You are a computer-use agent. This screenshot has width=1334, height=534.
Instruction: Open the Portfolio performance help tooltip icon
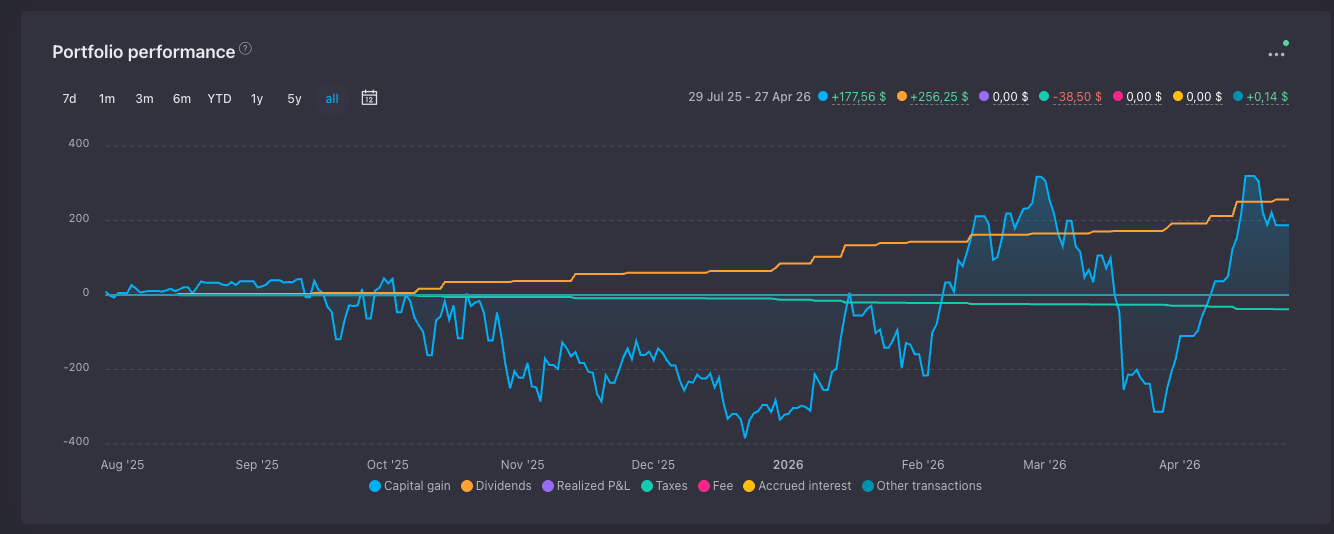[246, 48]
